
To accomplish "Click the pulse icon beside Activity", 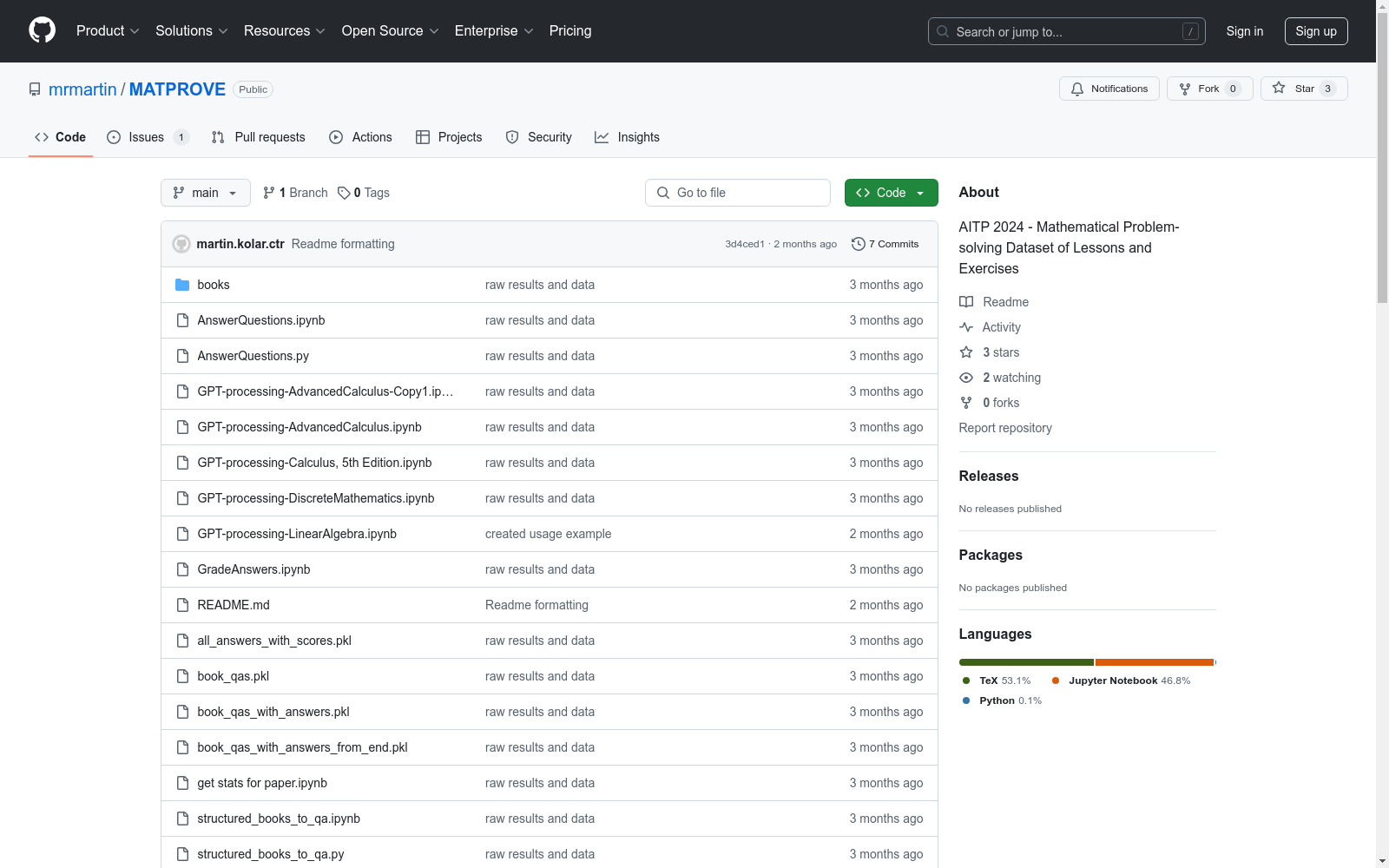I will (966, 327).
